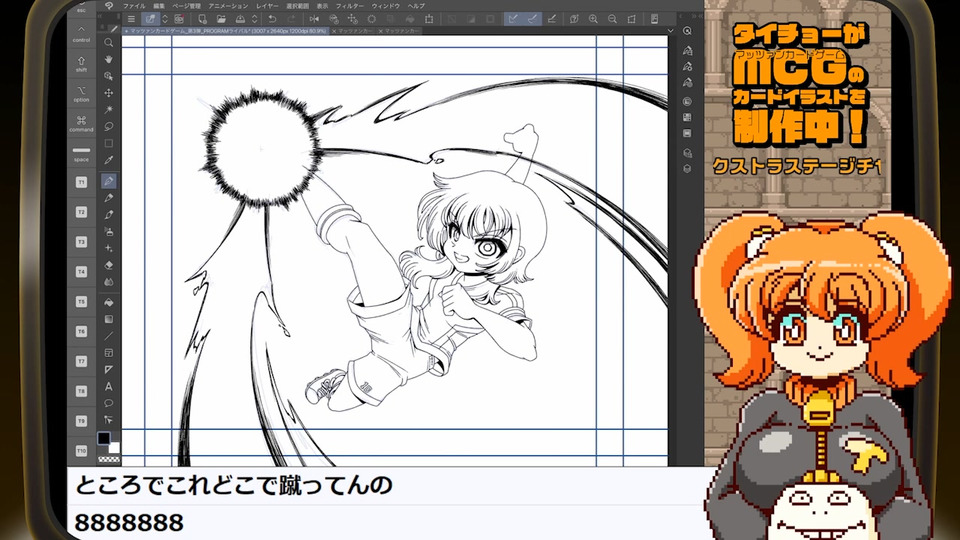Tap the T1 shortcut key
Viewport: 960px width, 540px height.
[81, 182]
